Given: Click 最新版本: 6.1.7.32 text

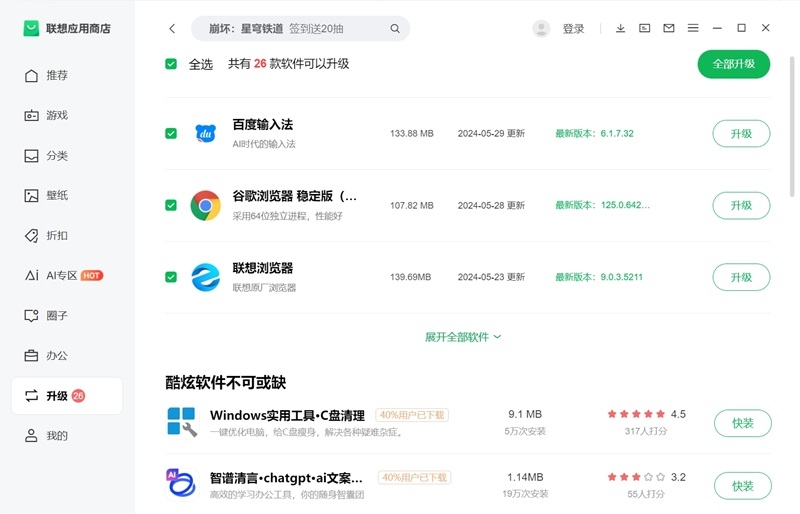Looking at the screenshot, I should pyautogui.click(x=594, y=134).
